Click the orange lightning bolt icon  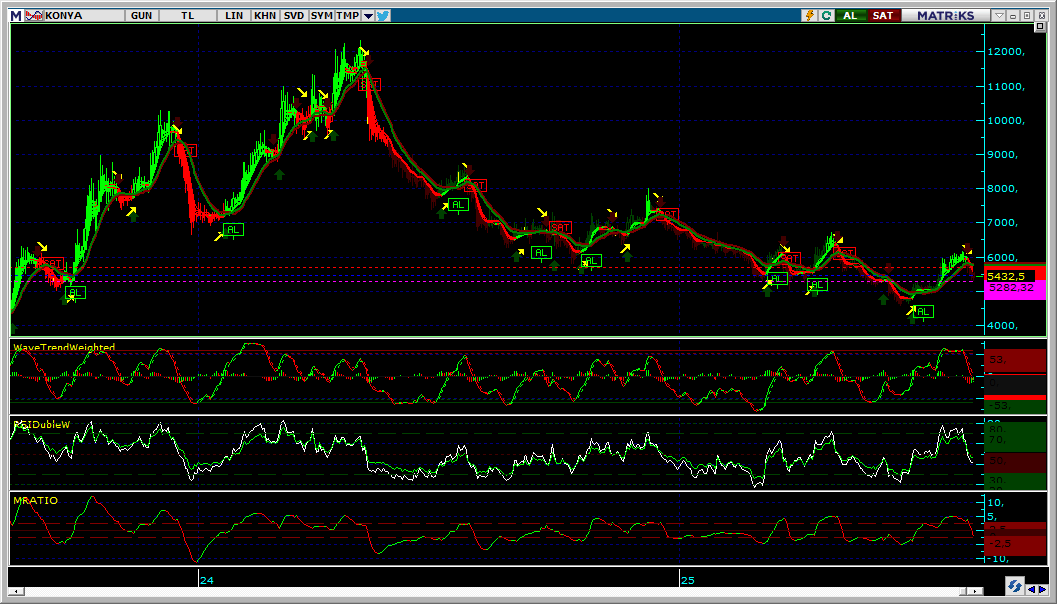pos(811,15)
